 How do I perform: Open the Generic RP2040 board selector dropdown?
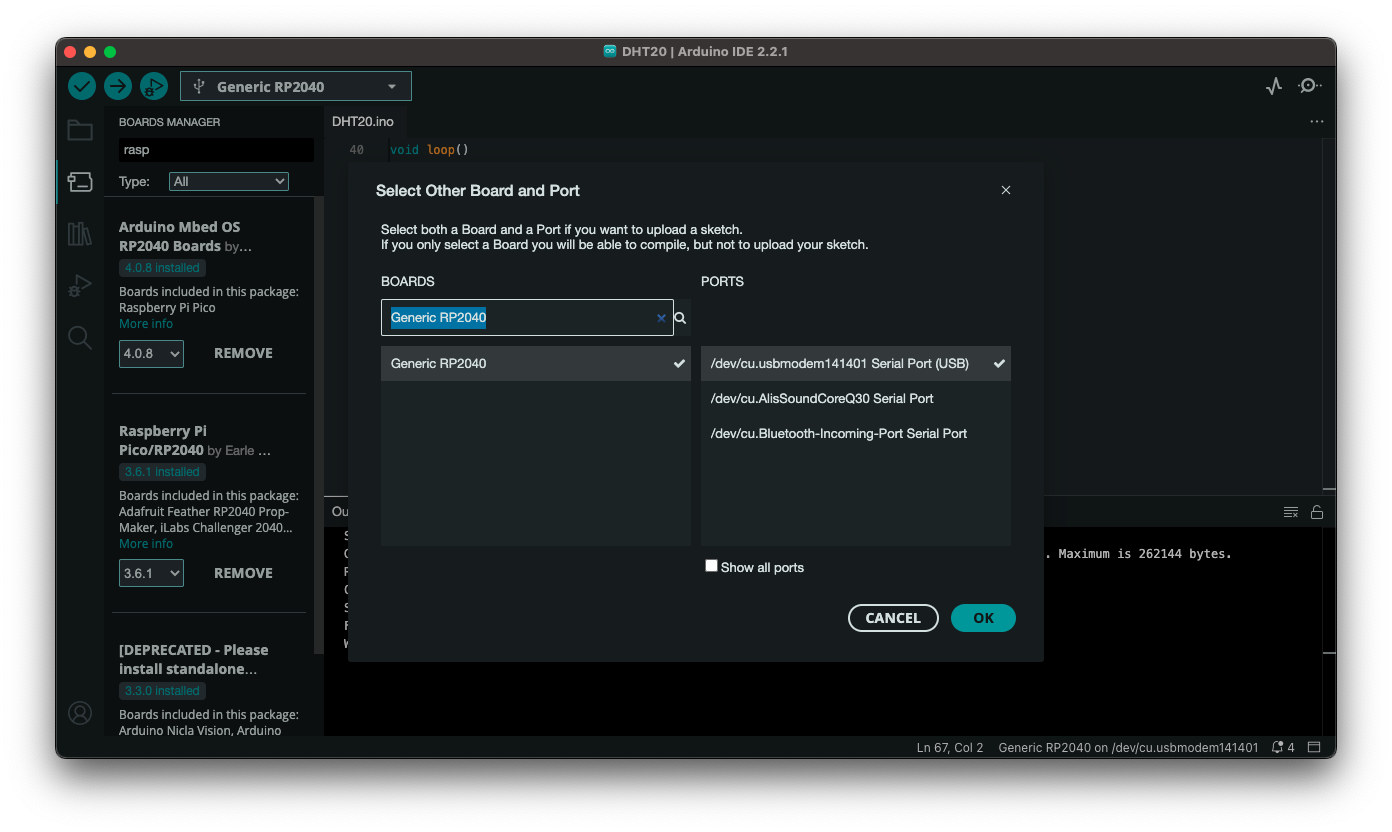pyautogui.click(x=296, y=86)
